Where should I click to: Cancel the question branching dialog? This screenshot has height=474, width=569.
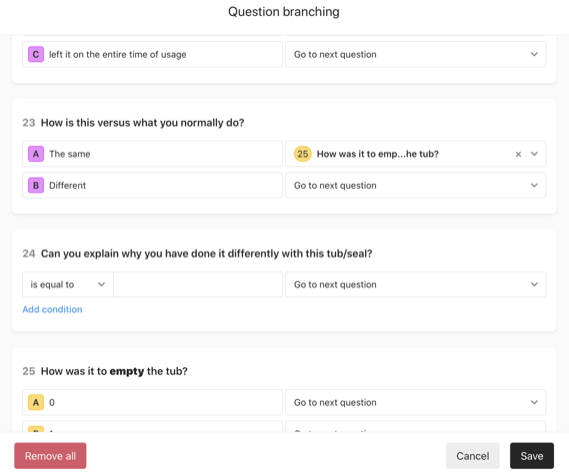pos(472,456)
